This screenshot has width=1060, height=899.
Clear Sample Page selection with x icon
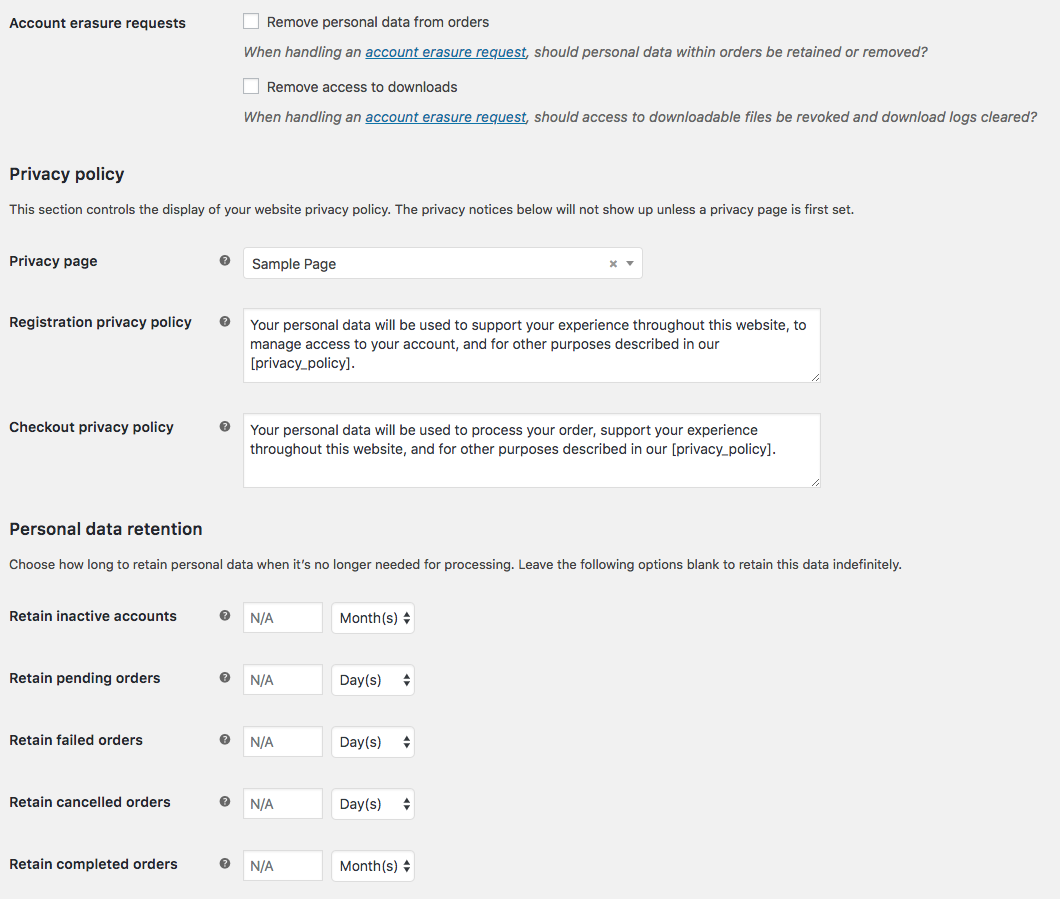pos(613,264)
